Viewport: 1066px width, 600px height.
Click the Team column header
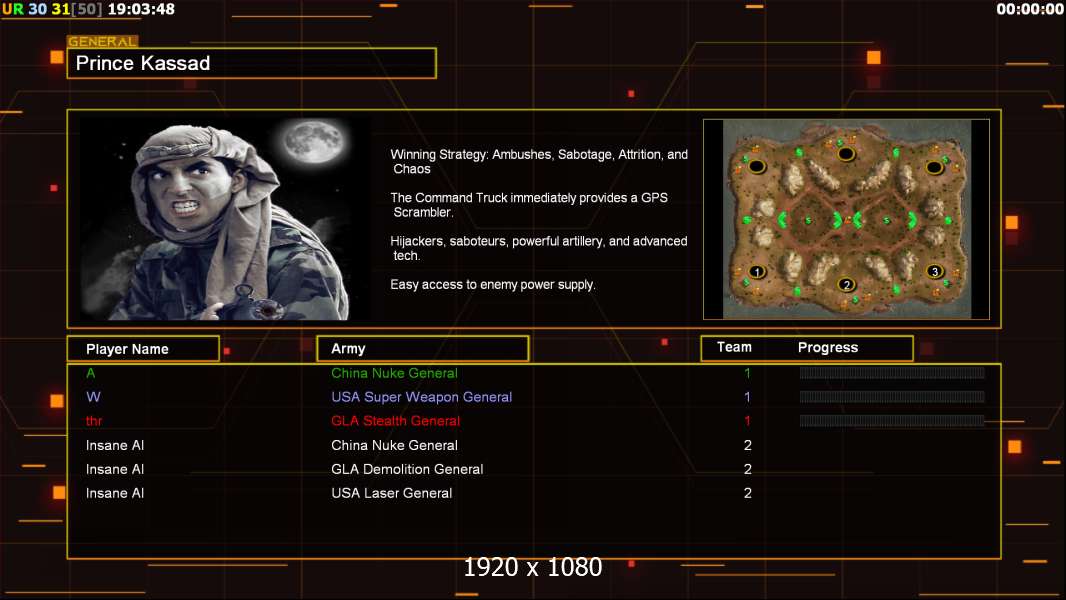click(734, 347)
